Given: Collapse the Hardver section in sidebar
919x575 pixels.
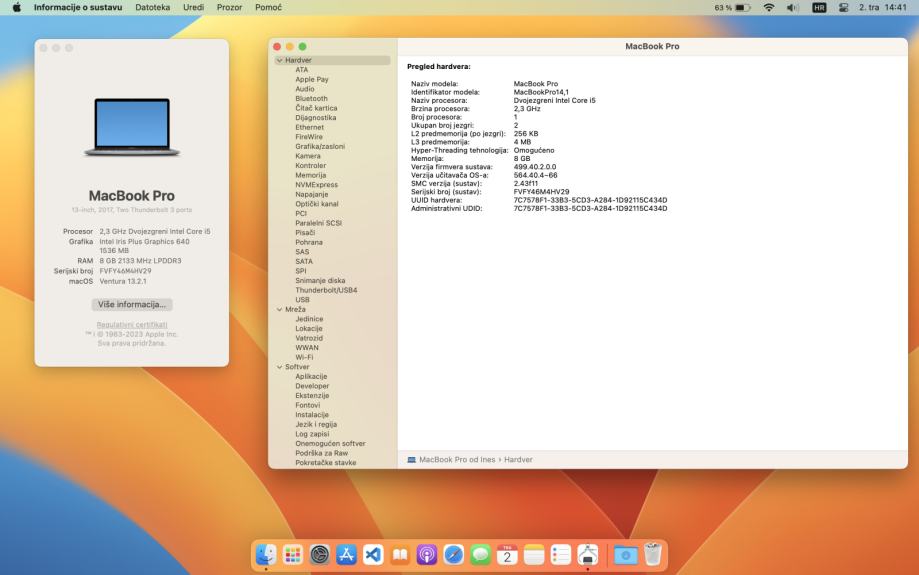Looking at the screenshot, I should point(279,60).
